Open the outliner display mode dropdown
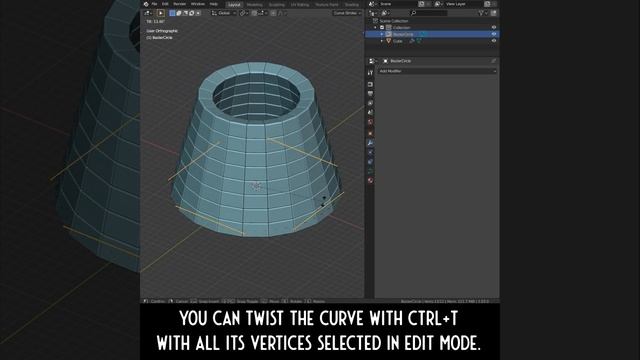The height and width of the screenshot is (360, 640). click(386, 13)
